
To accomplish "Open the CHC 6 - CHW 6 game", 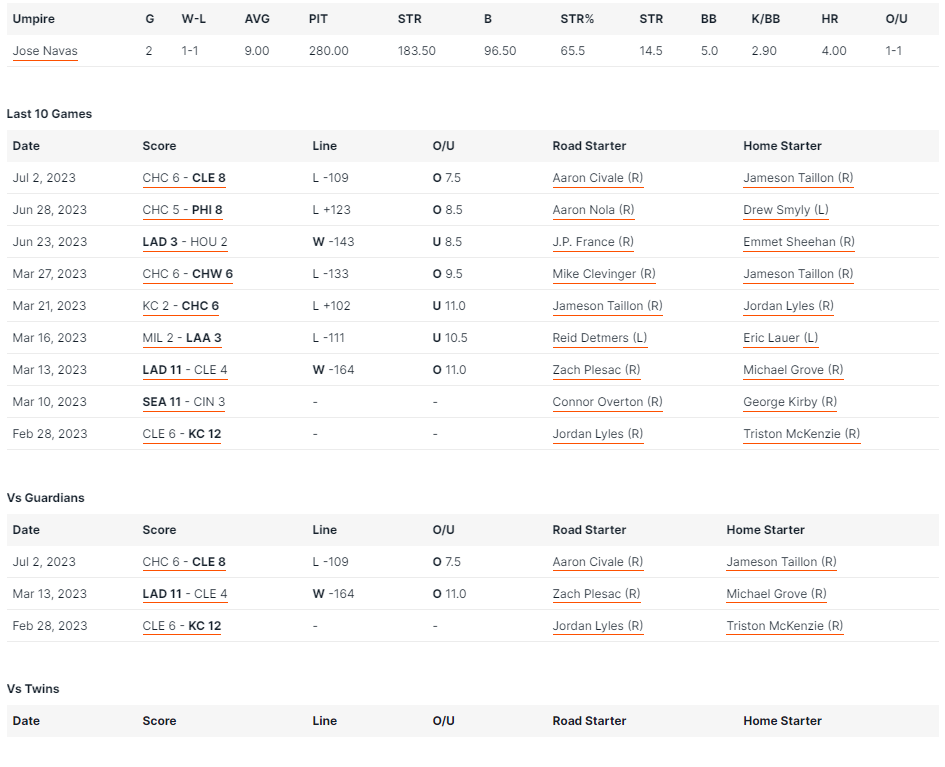I will [187, 274].
